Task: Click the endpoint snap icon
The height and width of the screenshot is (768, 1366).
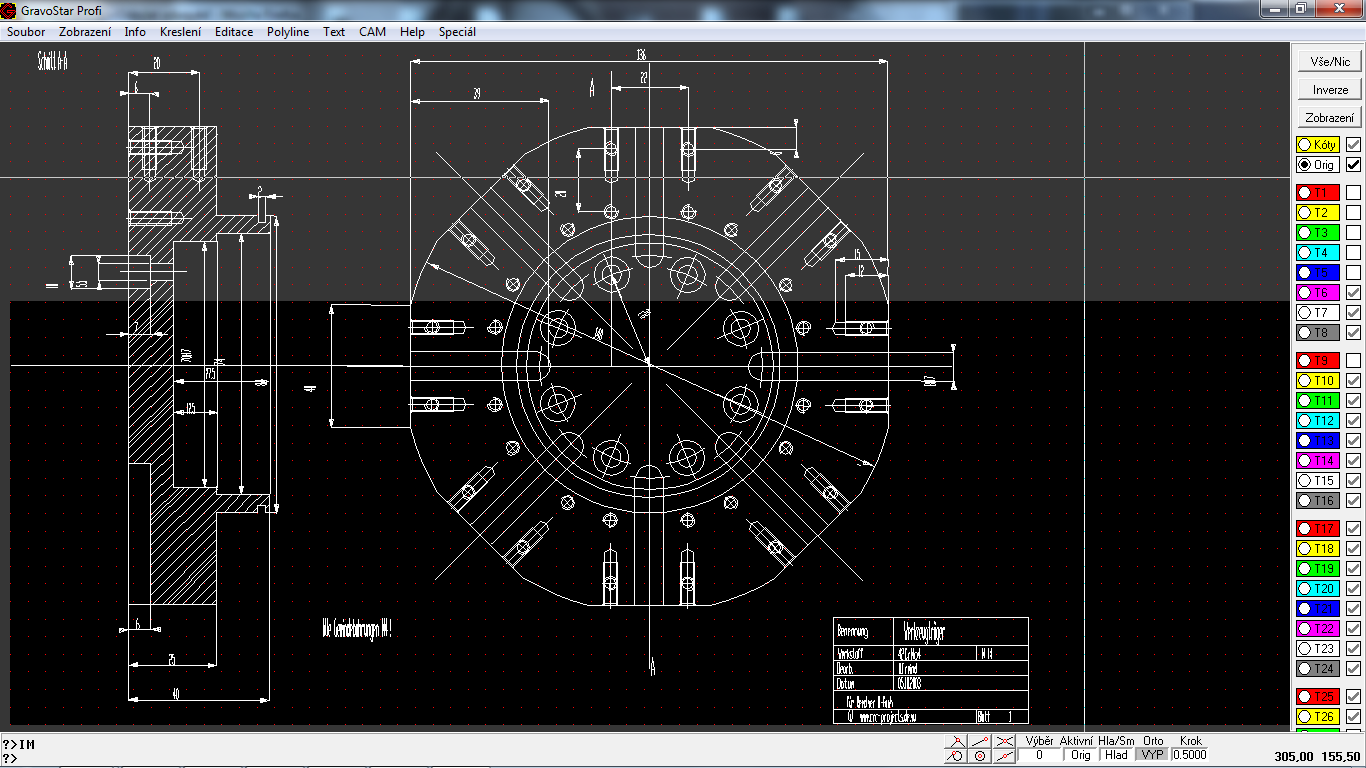Action: (956, 741)
